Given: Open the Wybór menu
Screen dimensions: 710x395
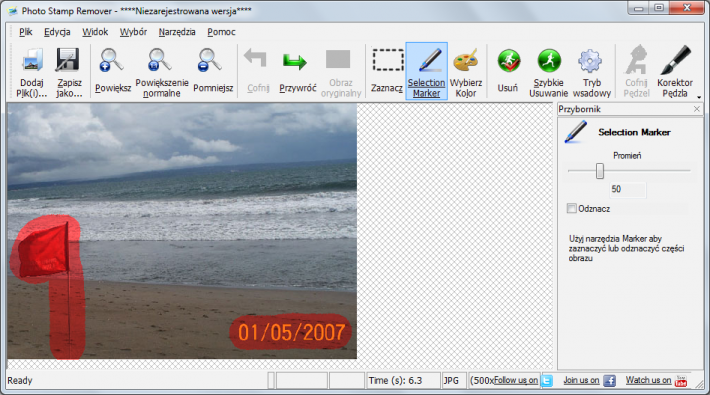Looking at the screenshot, I should tap(133, 32).
